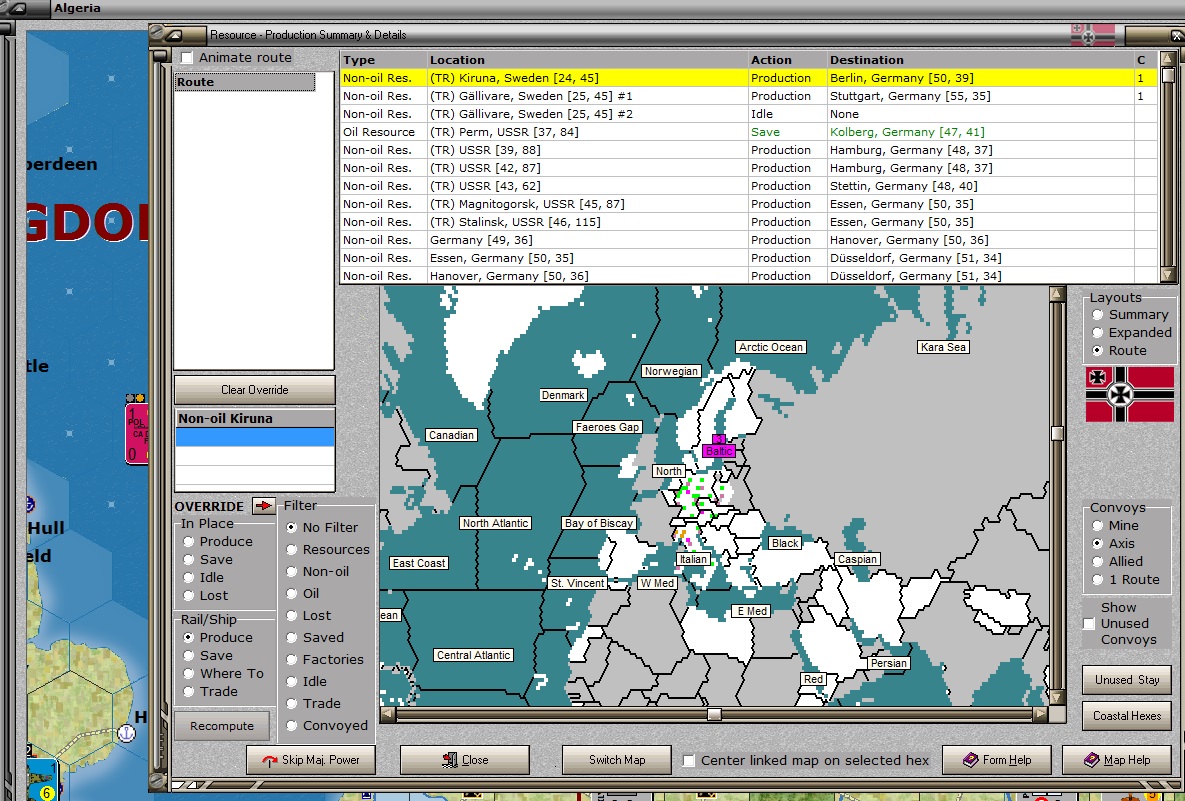1185x801 pixels.
Task: Switch layout to Expanded
Action: [x=1097, y=333]
